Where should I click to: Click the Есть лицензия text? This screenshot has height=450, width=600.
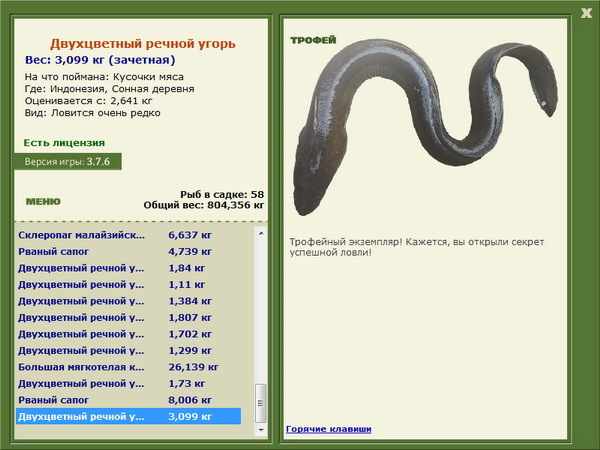64,143
